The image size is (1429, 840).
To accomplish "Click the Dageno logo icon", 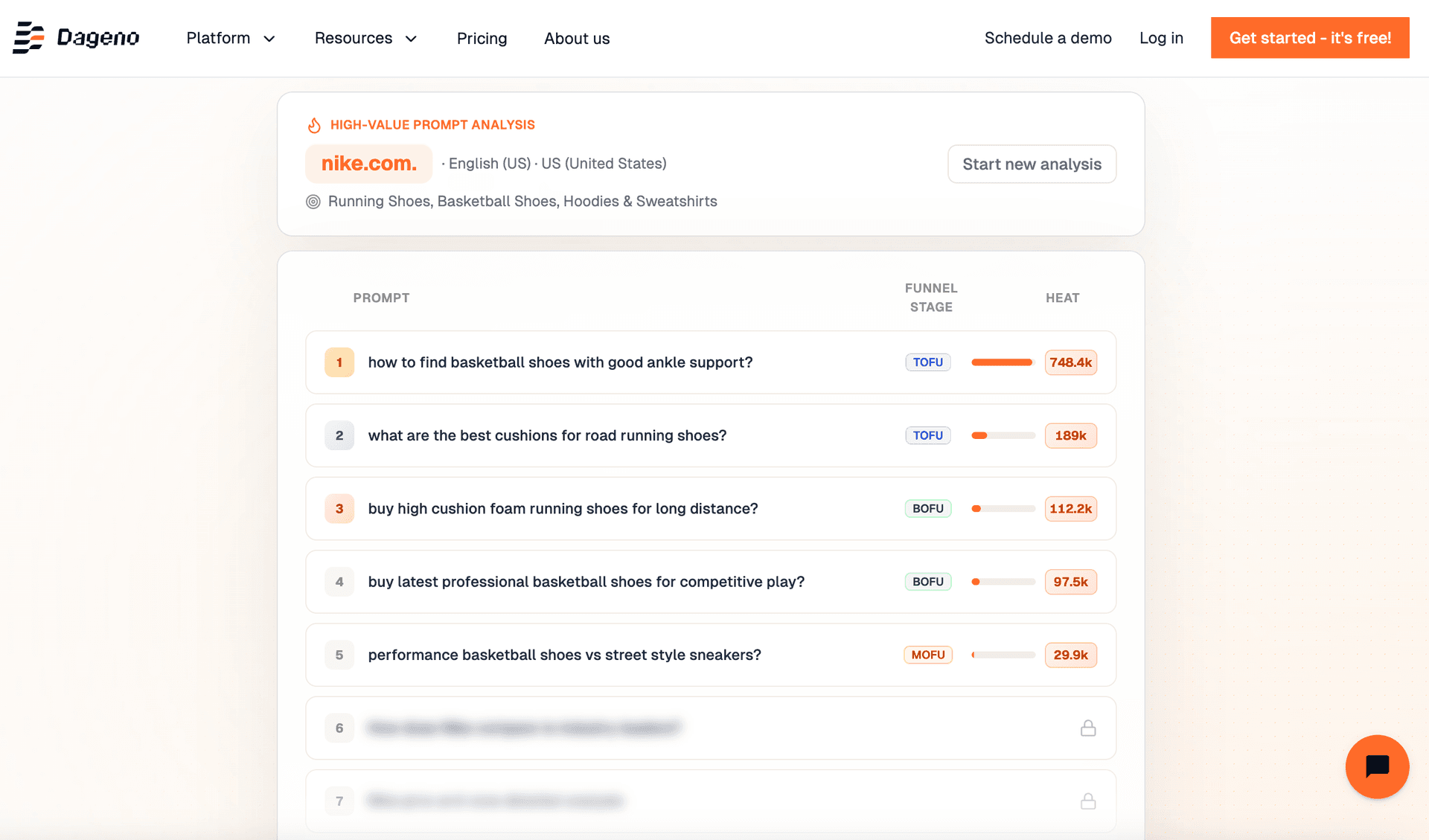I will [29, 38].
